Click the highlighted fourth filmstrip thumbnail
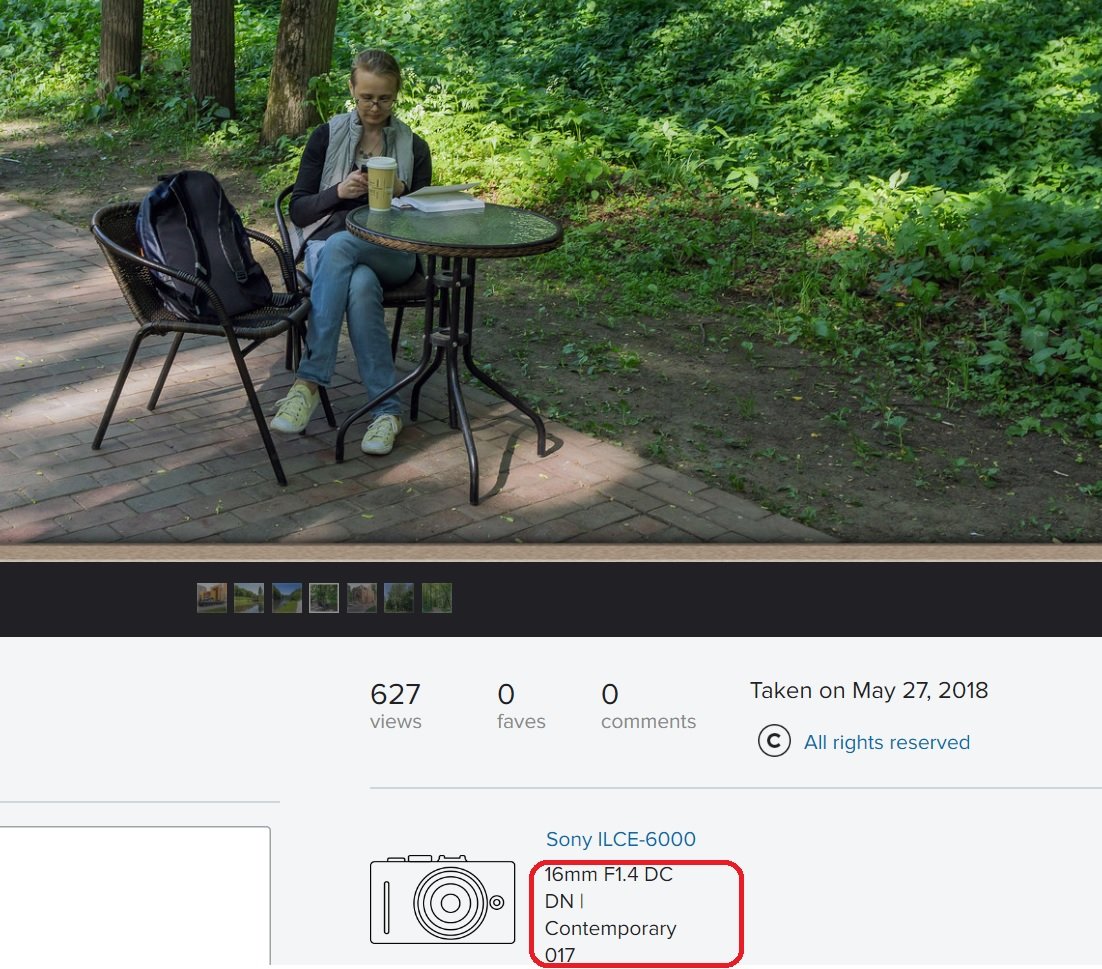1102x969 pixels. pos(324,598)
